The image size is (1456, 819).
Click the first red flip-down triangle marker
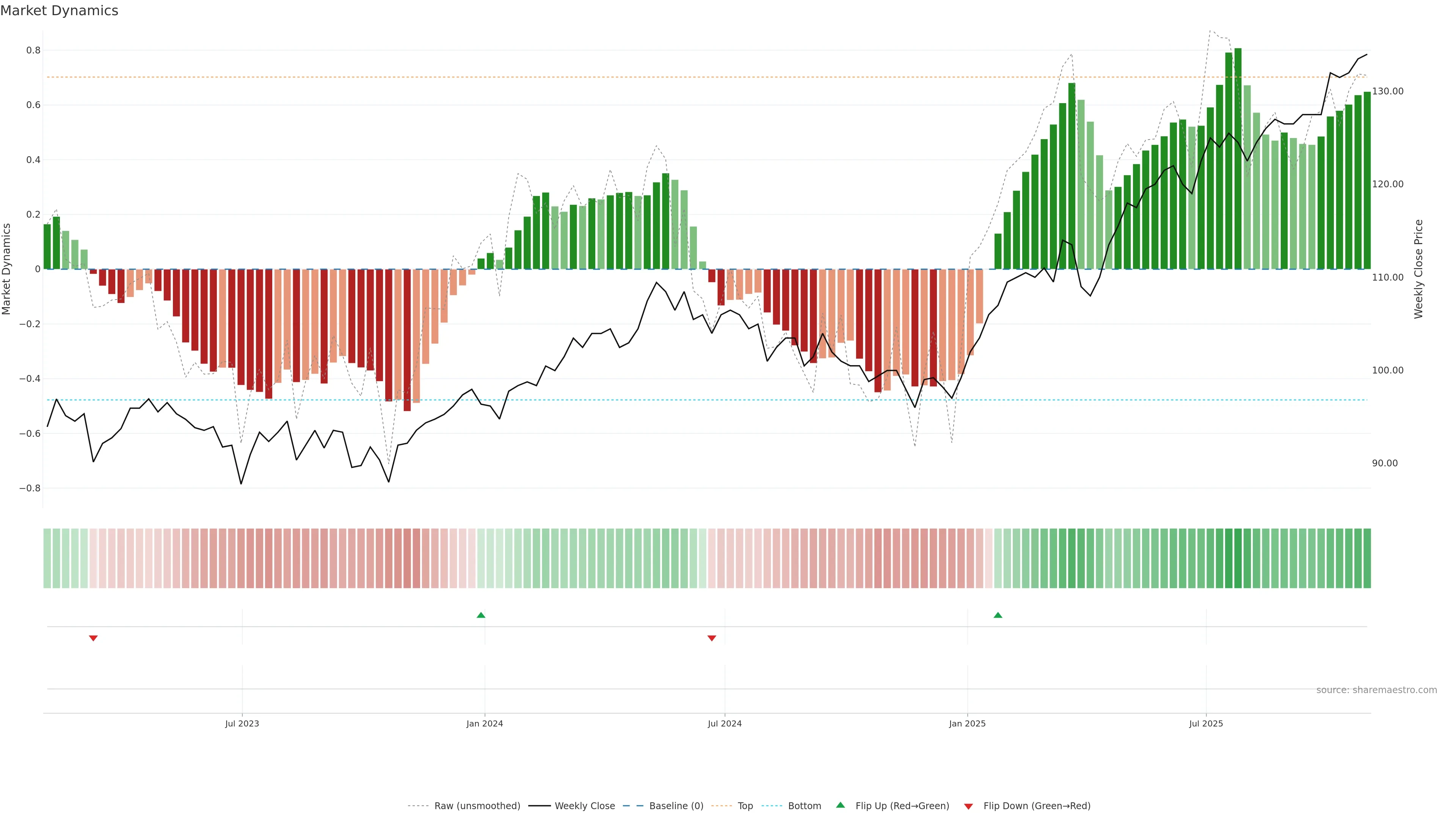coord(93,638)
